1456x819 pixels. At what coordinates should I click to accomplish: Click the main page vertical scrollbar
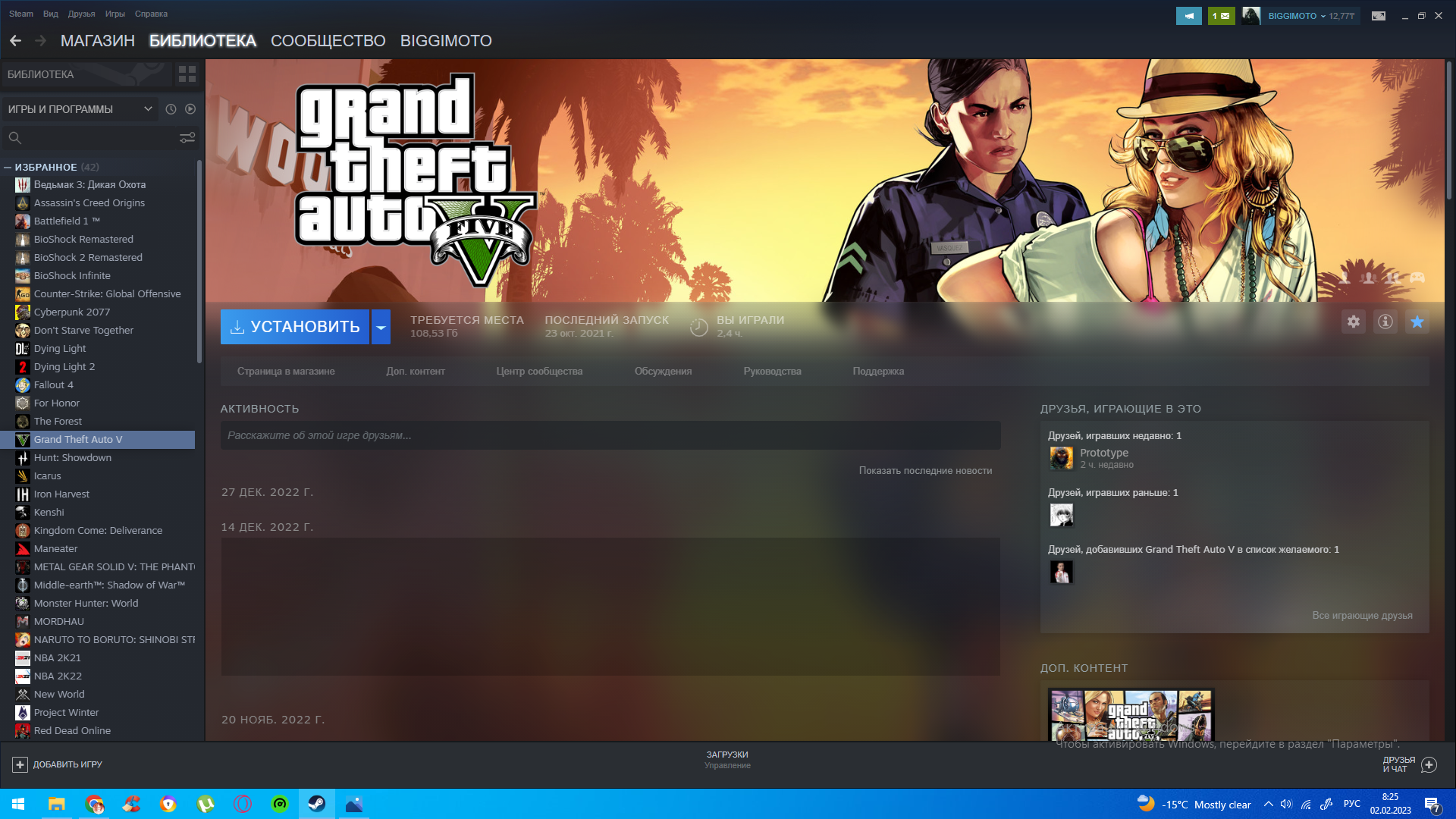tap(1448, 130)
